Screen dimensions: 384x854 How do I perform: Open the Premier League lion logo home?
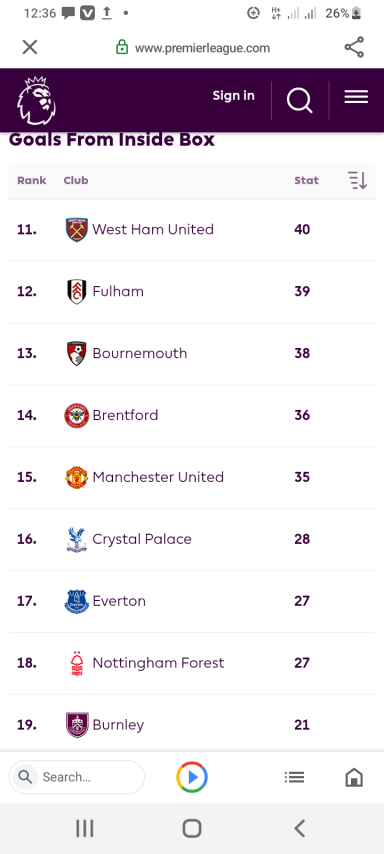tap(36, 100)
